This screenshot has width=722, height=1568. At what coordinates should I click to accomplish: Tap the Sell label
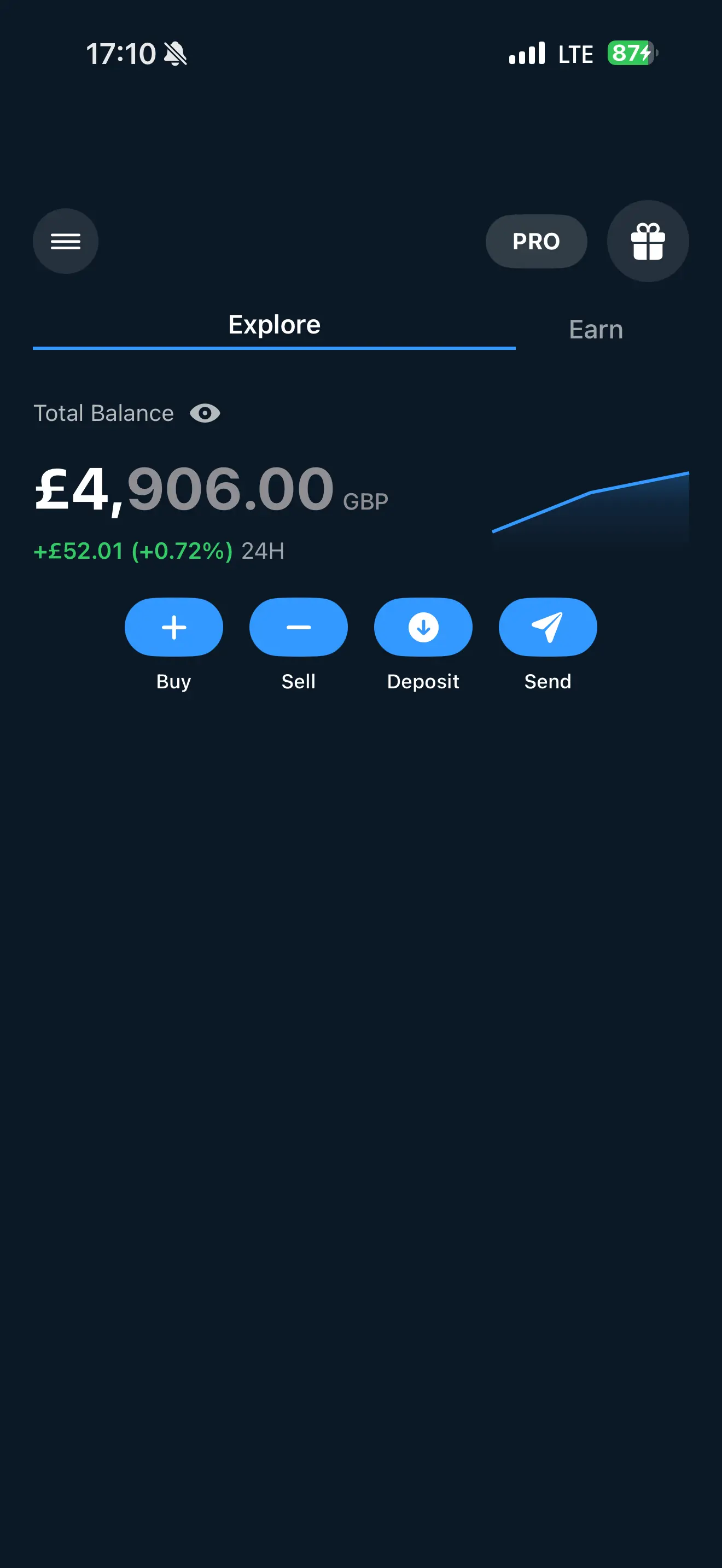pyautogui.click(x=298, y=681)
